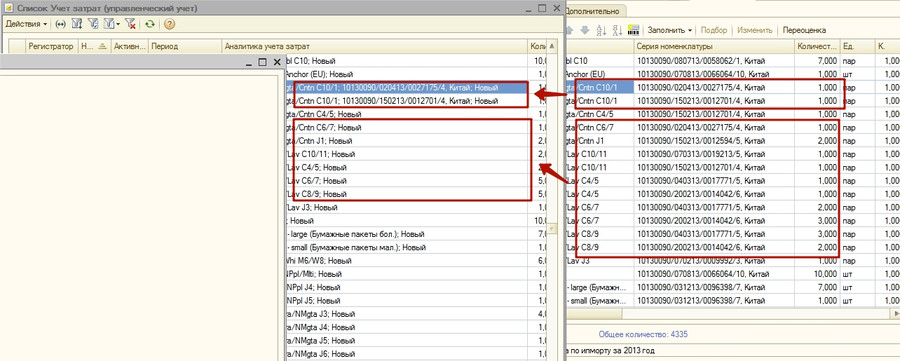
Task: Click the sort ascending А-Я icon
Action: [x=602, y=30]
